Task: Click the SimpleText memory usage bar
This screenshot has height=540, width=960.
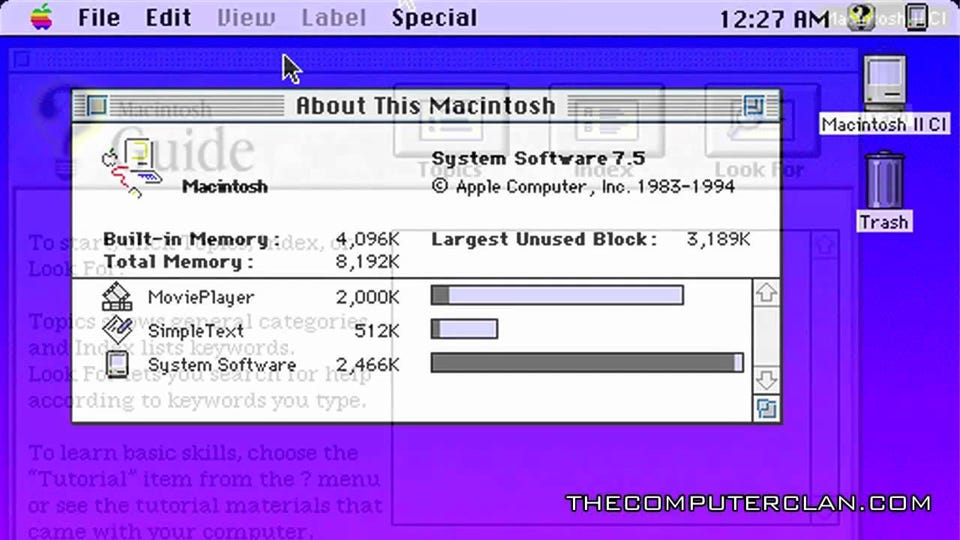Action: click(464, 329)
